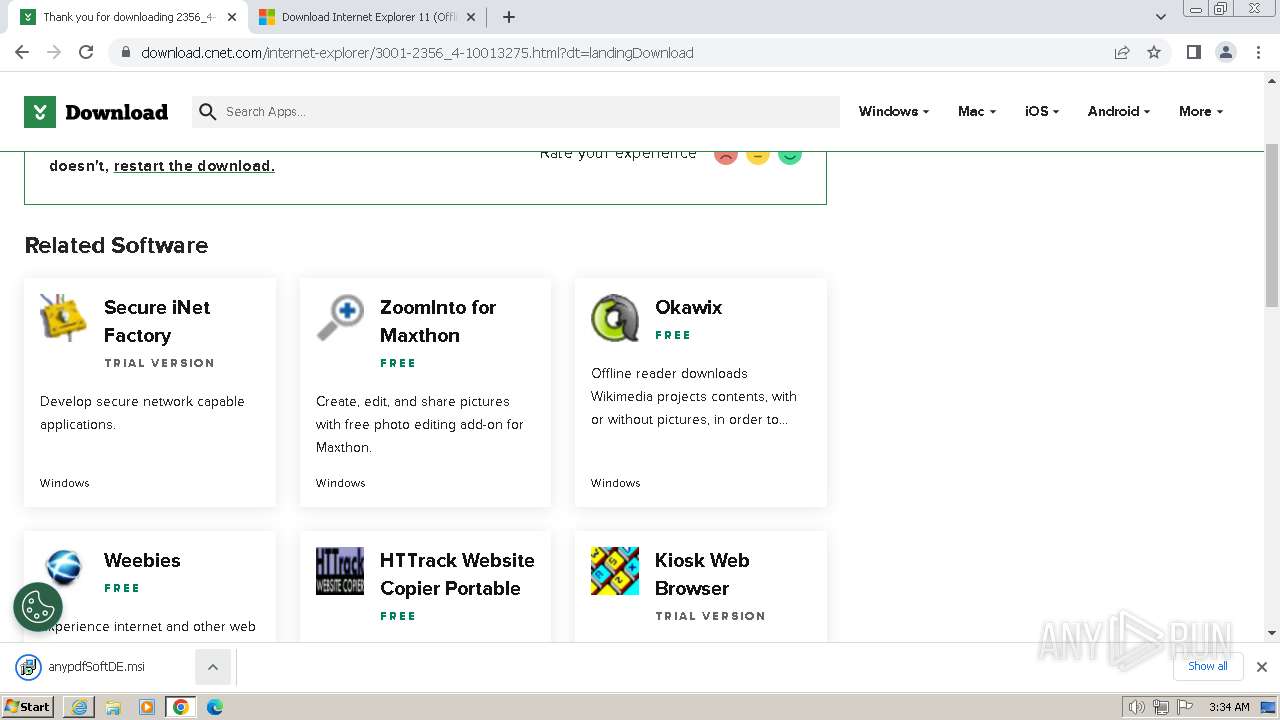1280x720 pixels.
Task: Switch to the Thank you for downloading tab
Action: click(127, 17)
